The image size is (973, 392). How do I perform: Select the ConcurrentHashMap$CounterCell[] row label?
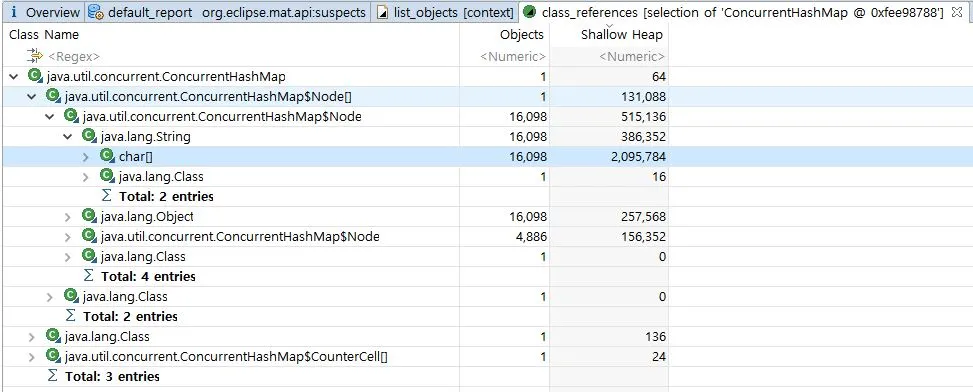226,357
